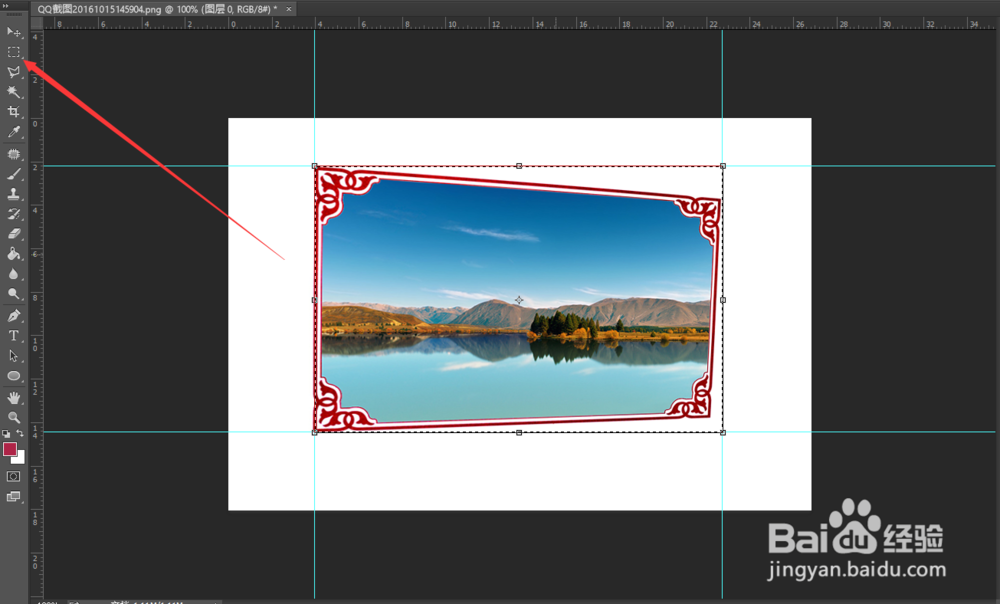Screen dimensions: 1000x604
Task: Click the right-middle transform handle
Action: point(723,300)
